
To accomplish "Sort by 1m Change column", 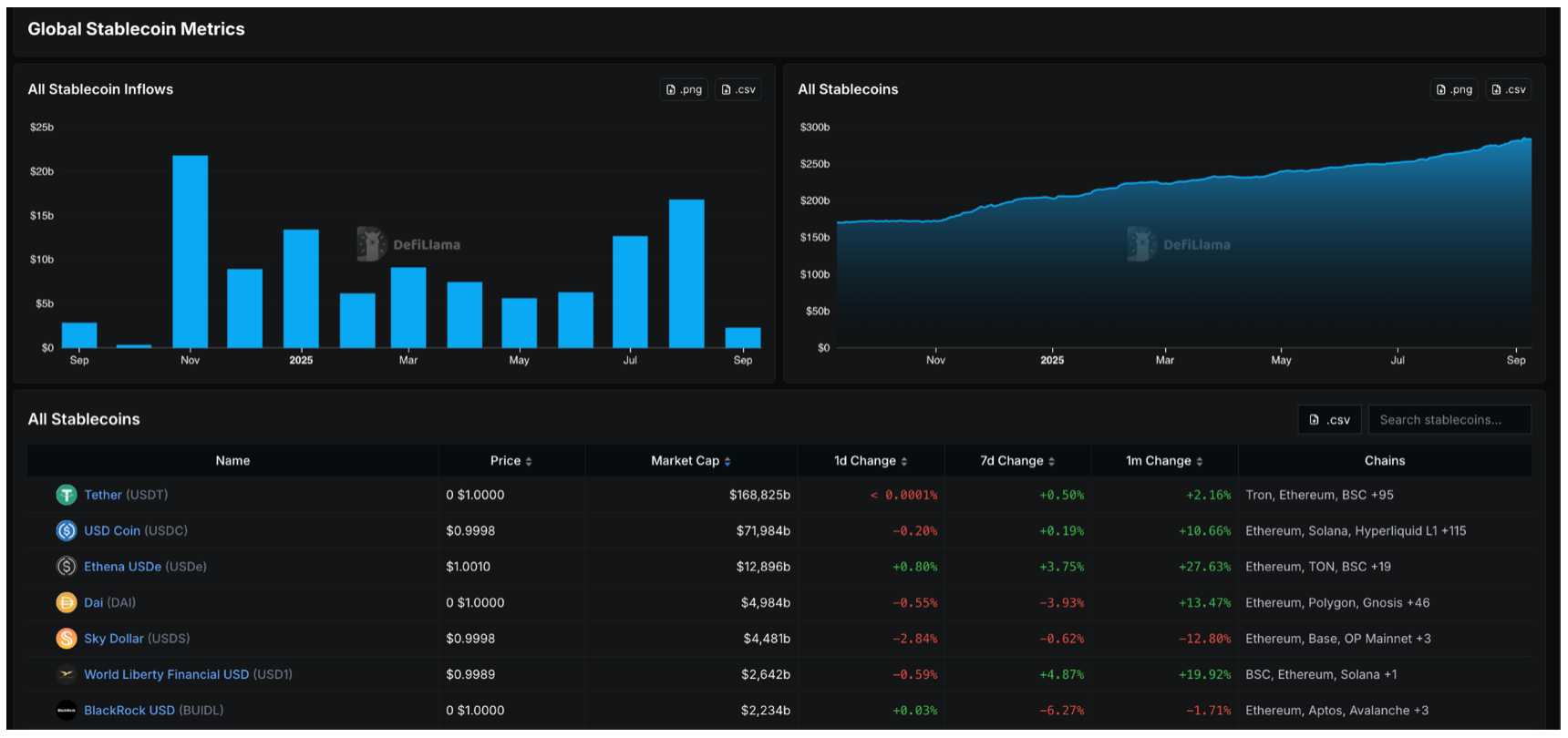I will (x=1164, y=461).
